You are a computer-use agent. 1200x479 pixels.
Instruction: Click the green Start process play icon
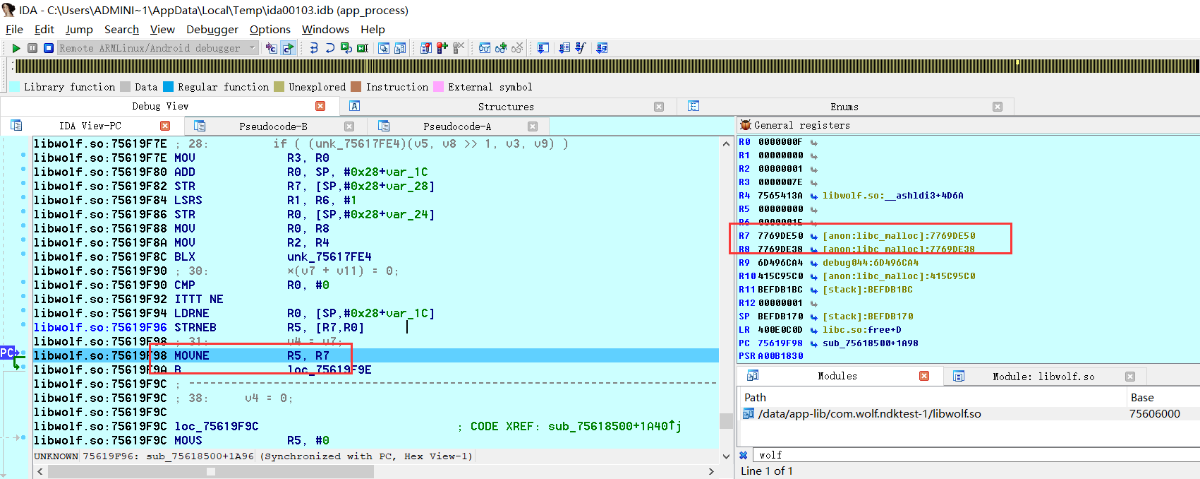17,48
